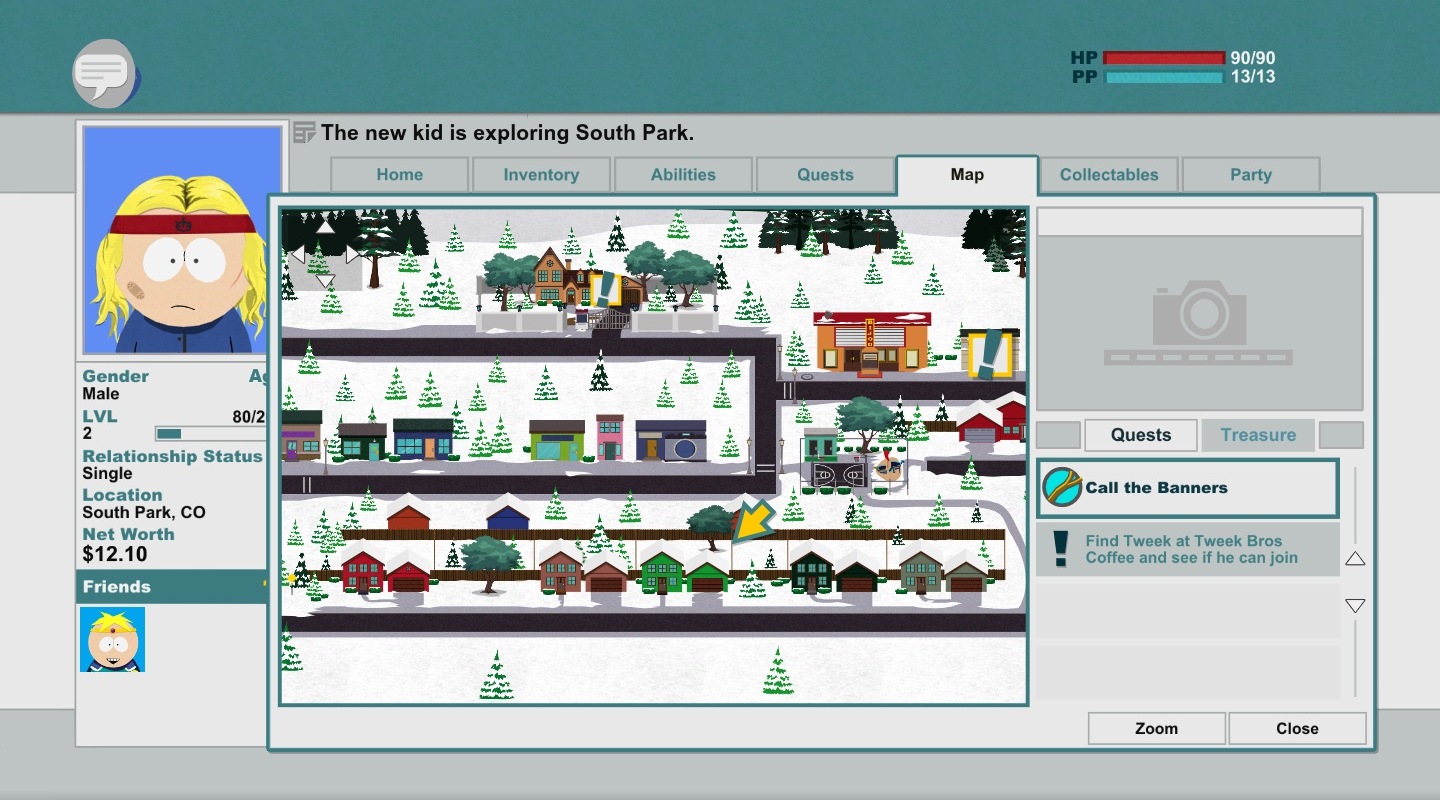Click the yellow arrow player location marker

tap(754, 520)
